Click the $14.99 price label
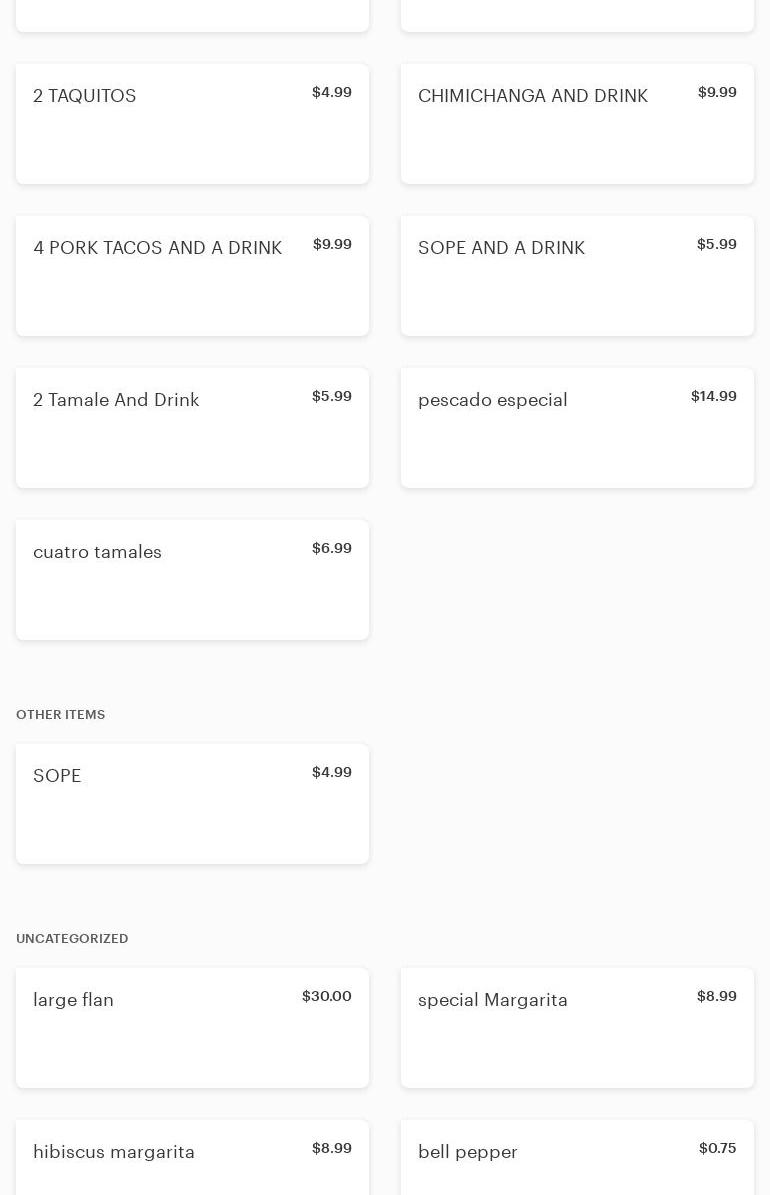The width and height of the screenshot is (770, 1195). [713, 396]
